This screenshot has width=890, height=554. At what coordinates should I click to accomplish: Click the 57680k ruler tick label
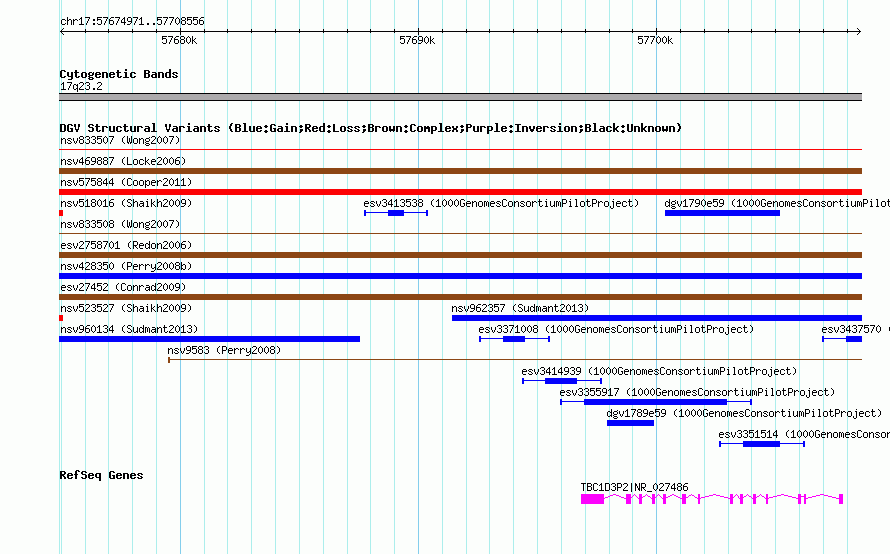tap(179, 40)
